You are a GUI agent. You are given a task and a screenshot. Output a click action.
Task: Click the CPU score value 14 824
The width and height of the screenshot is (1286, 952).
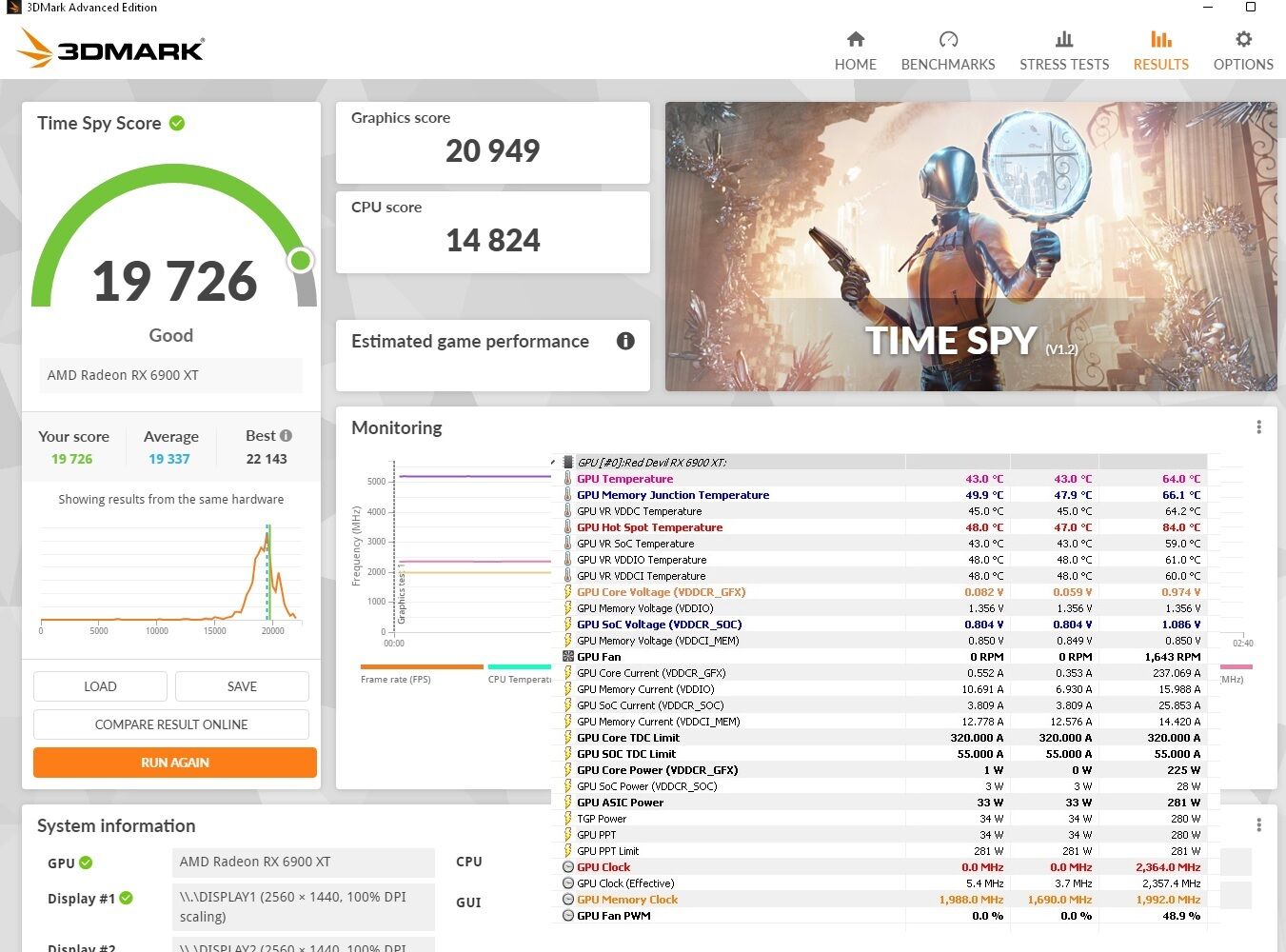(x=493, y=240)
